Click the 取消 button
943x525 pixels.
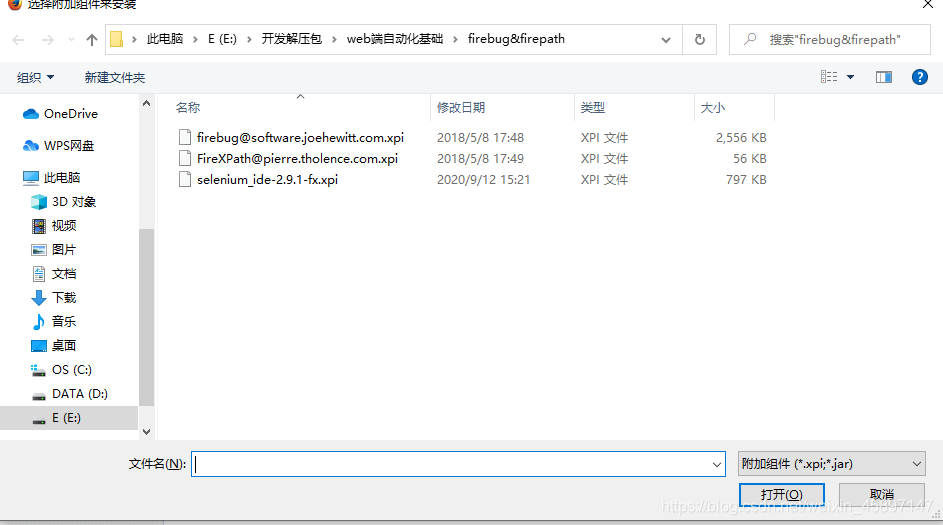tap(882, 494)
